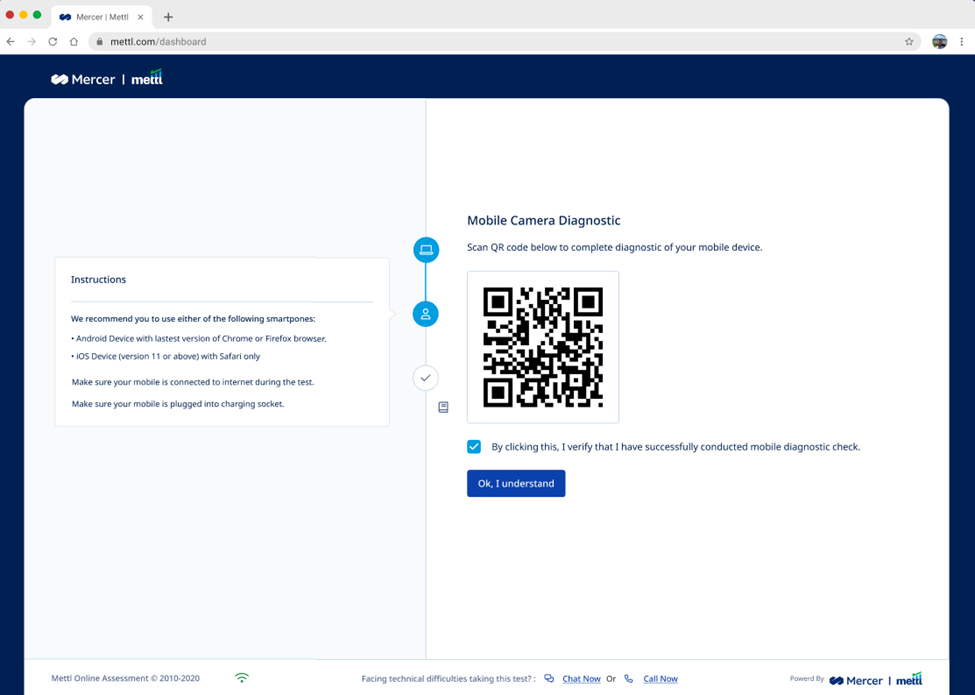975x695 pixels.
Task: Click the browser home icon
Action: pos(74,42)
